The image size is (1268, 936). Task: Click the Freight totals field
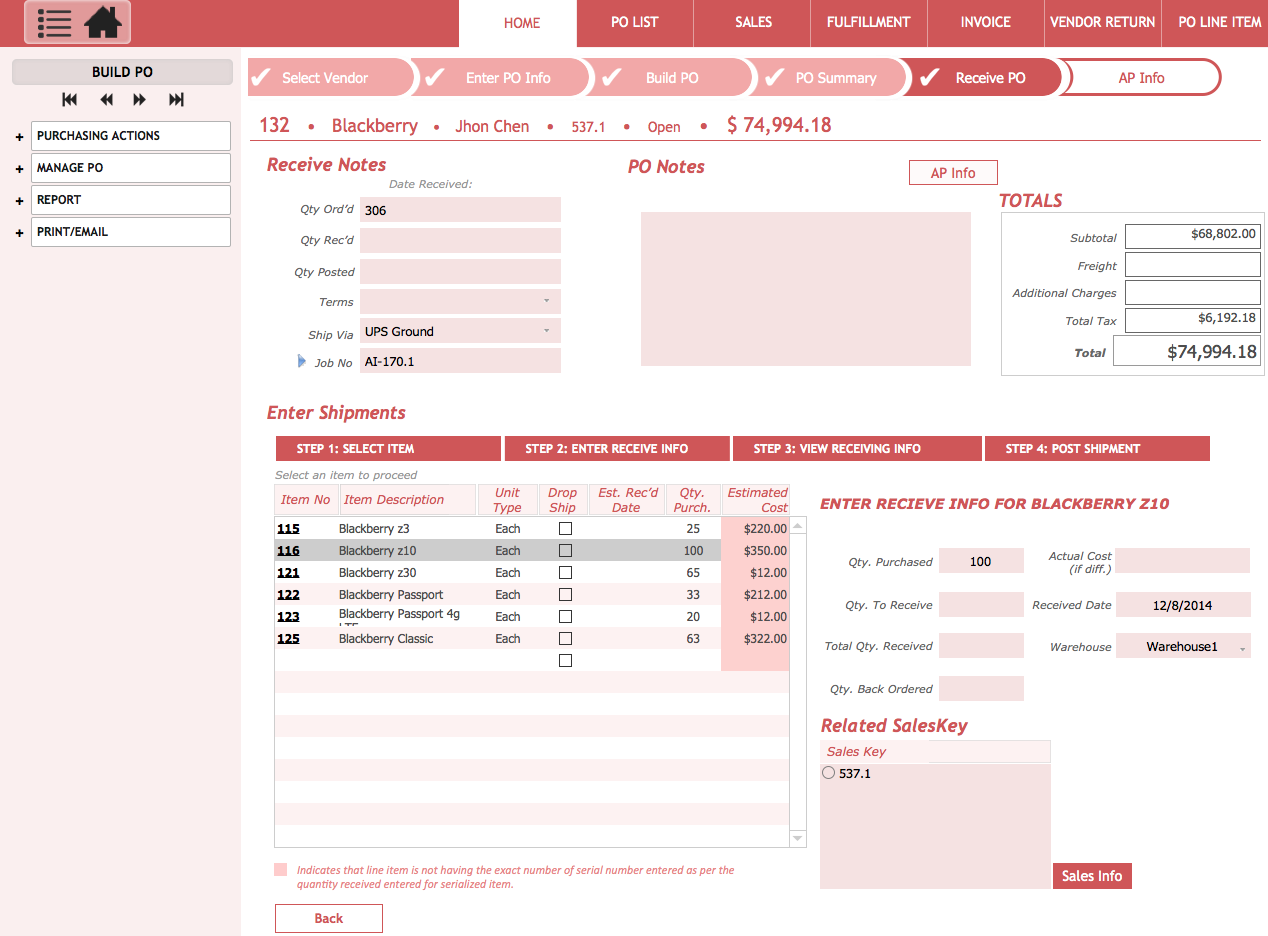tap(1192, 265)
